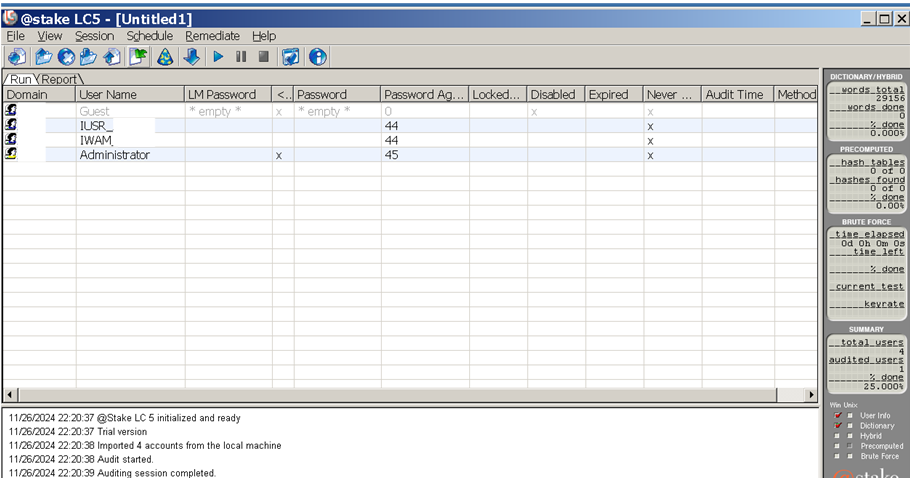Enable the Unix Hybrid checkbox
This screenshot has height=478, width=910.
pos(850,436)
